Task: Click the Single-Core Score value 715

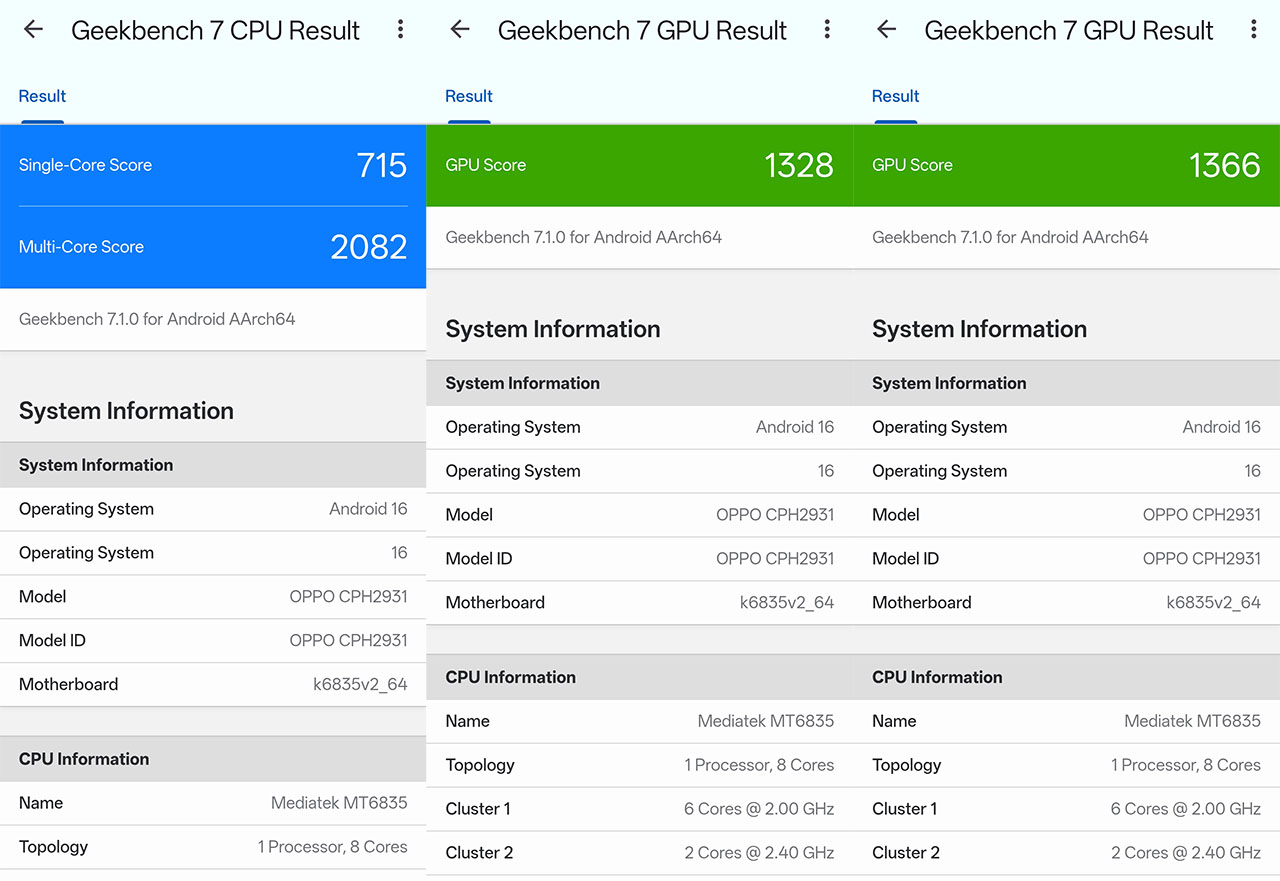Action: coord(382,165)
